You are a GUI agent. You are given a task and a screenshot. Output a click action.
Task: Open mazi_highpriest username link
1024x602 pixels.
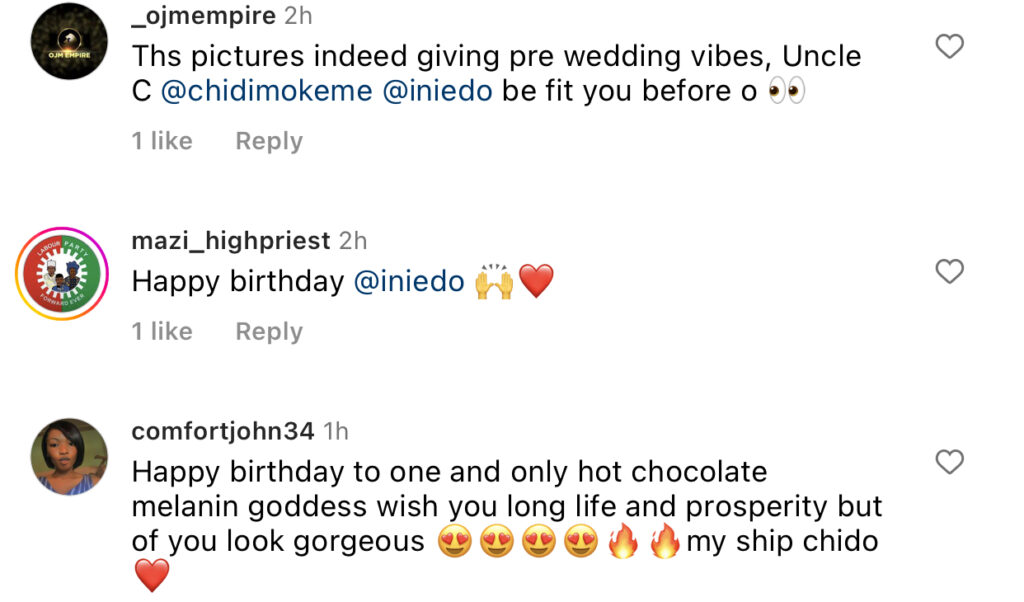[230, 241]
